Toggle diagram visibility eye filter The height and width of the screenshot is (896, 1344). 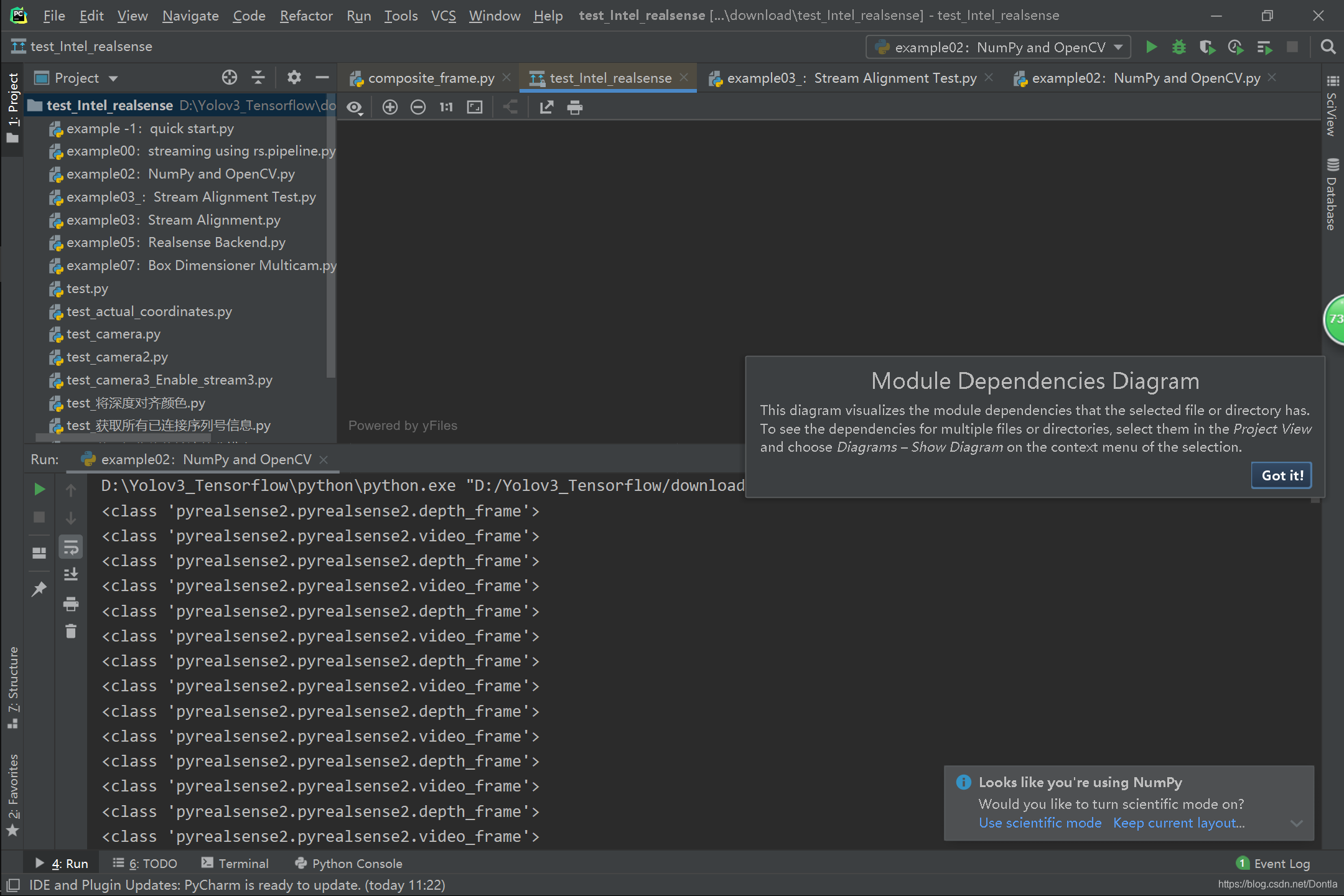(355, 108)
